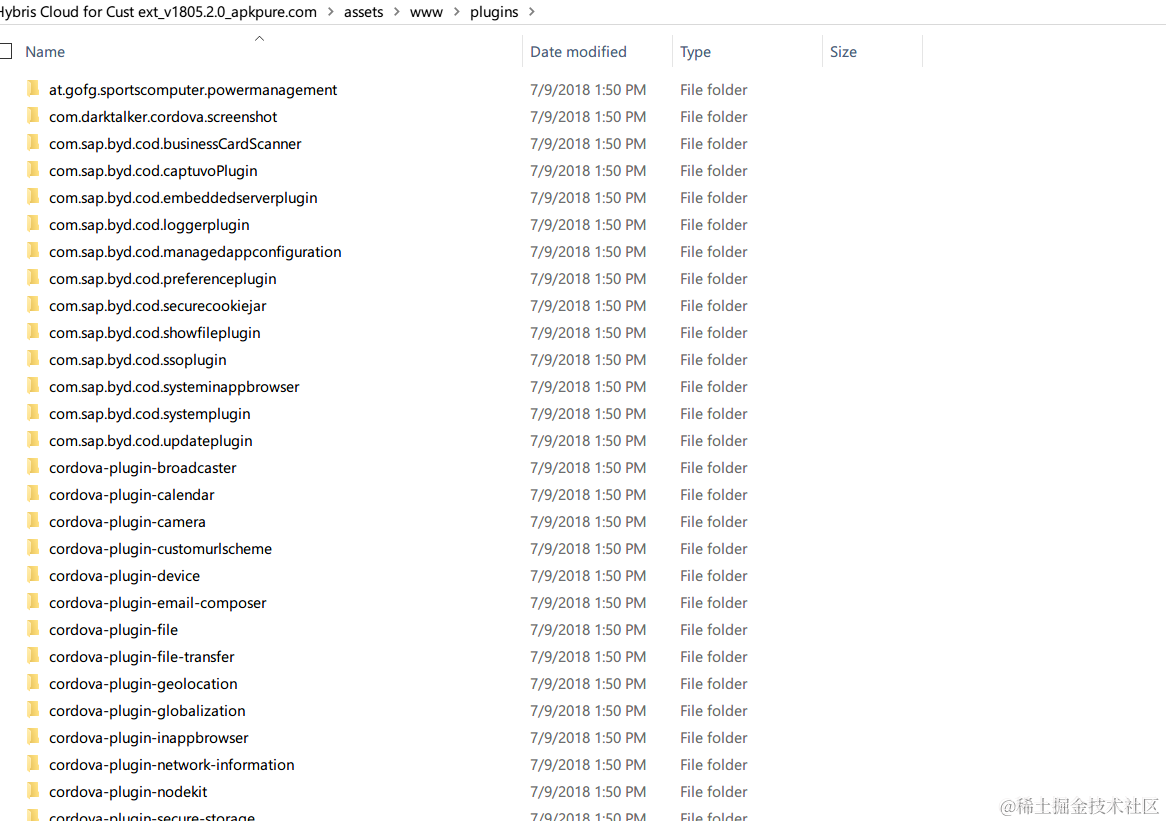Select cordova-plugin-globalization folder name
This screenshot has height=823, width=1166.
point(147,711)
